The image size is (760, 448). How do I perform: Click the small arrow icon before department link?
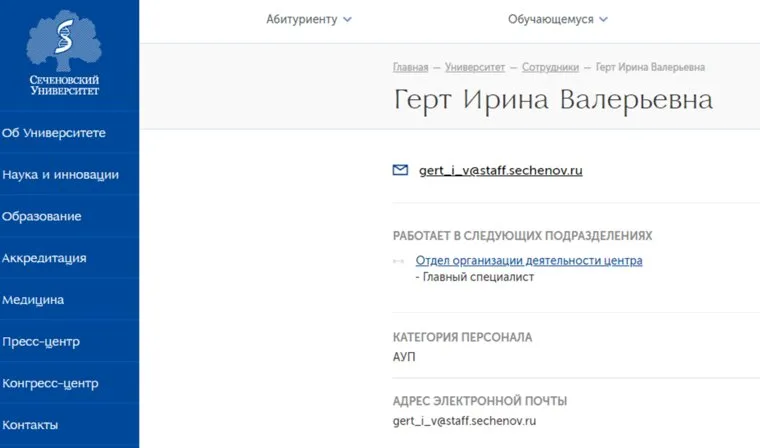[x=399, y=261]
